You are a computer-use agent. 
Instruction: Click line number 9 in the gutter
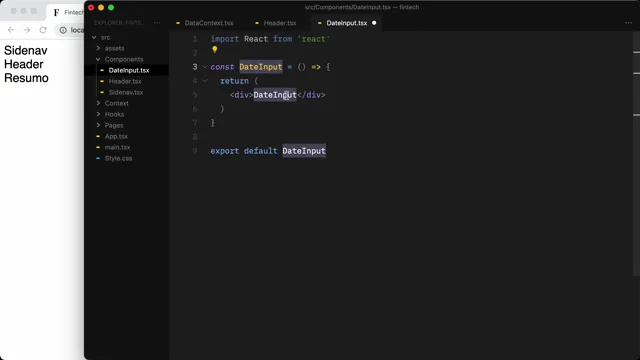pyautogui.click(x=195, y=151)
